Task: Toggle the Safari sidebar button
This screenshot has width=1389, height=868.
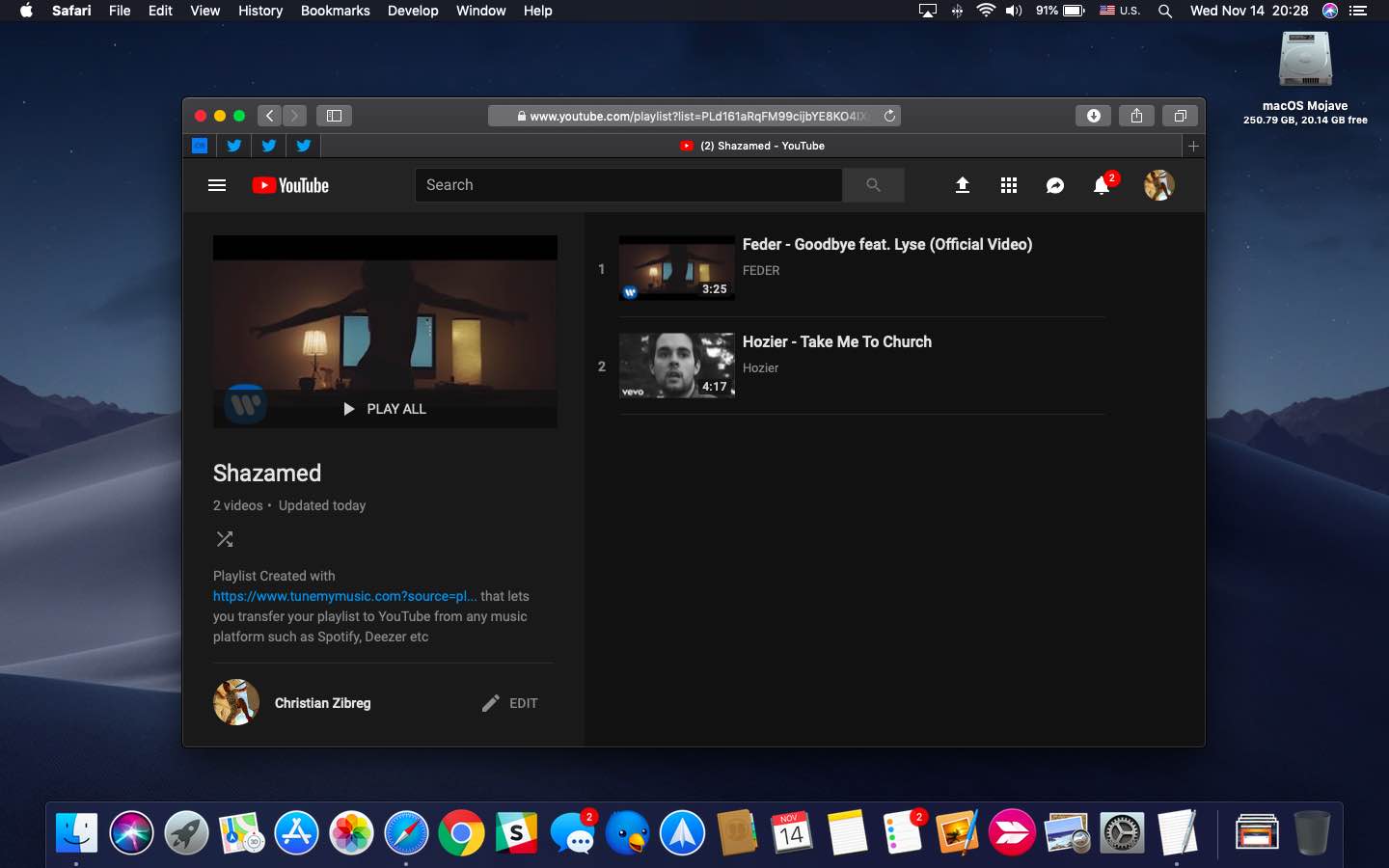Action: [x=335, y=116]
